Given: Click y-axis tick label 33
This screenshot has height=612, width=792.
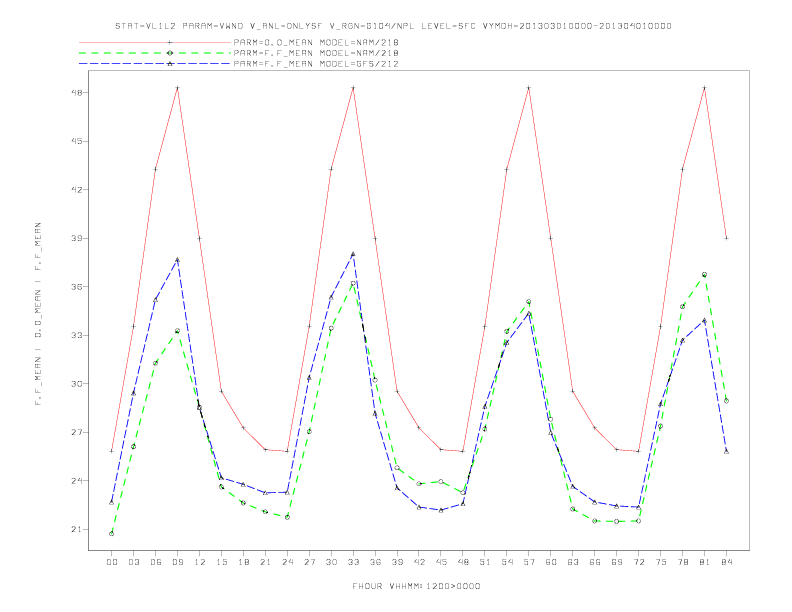Looking at the screenshot, I should pyautogui.click(x=77, y=335).
